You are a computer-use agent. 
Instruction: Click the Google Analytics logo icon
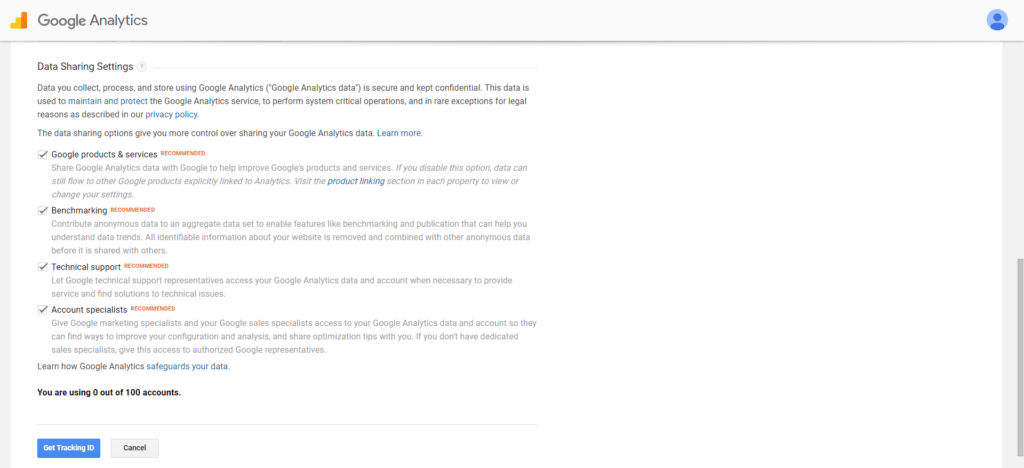(x=18, y=20)
